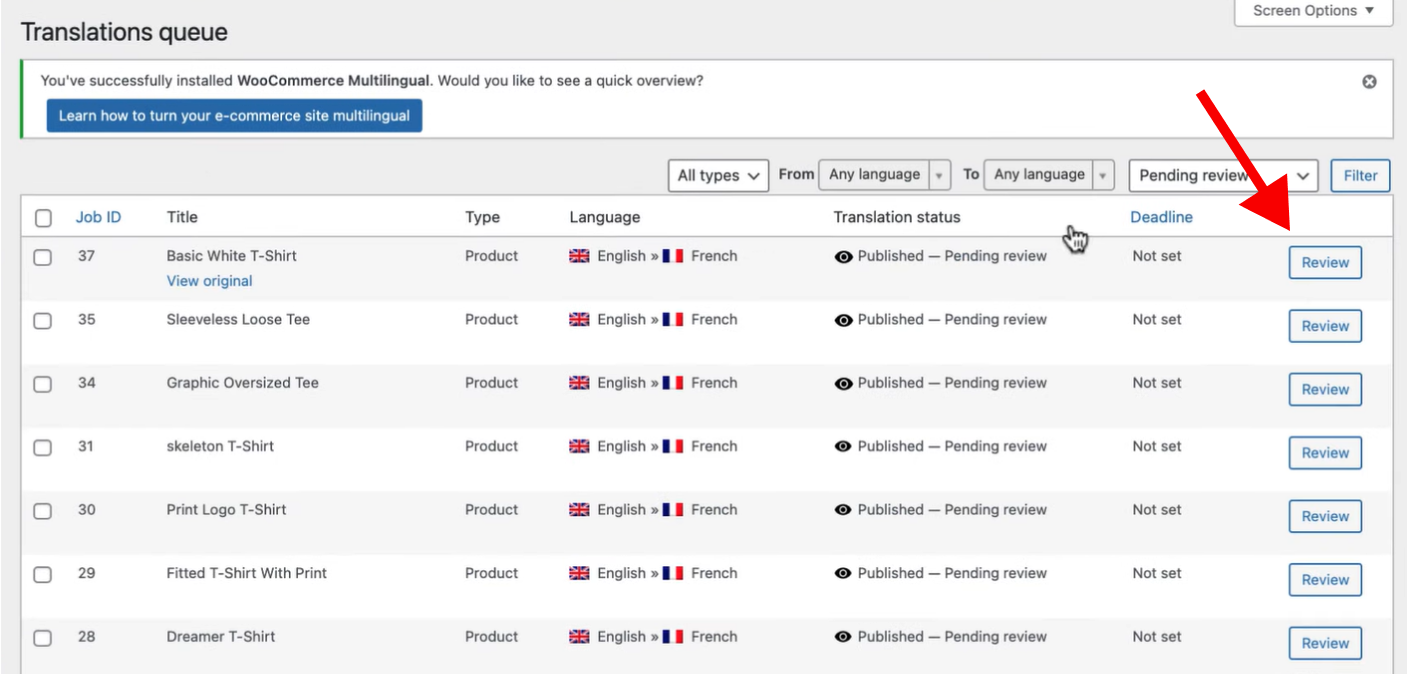The image size is (1408, 674).
Task: Check the box for job 29
Action: 43,575
